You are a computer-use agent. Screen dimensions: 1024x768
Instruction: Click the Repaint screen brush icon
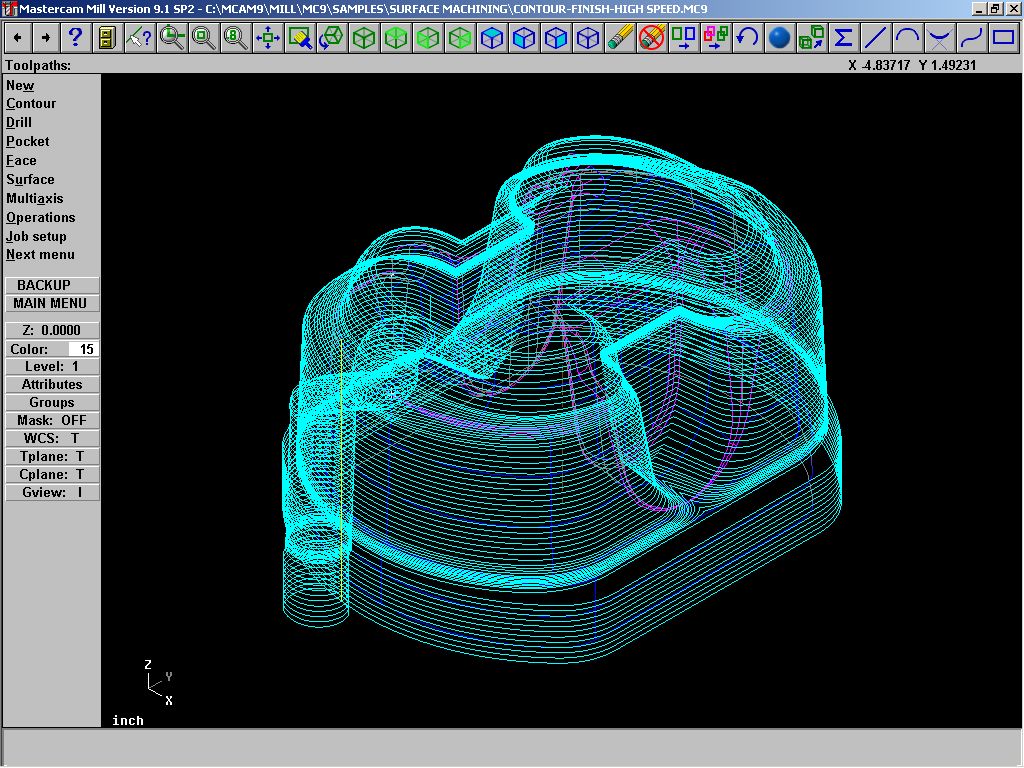tap(300, 39)
